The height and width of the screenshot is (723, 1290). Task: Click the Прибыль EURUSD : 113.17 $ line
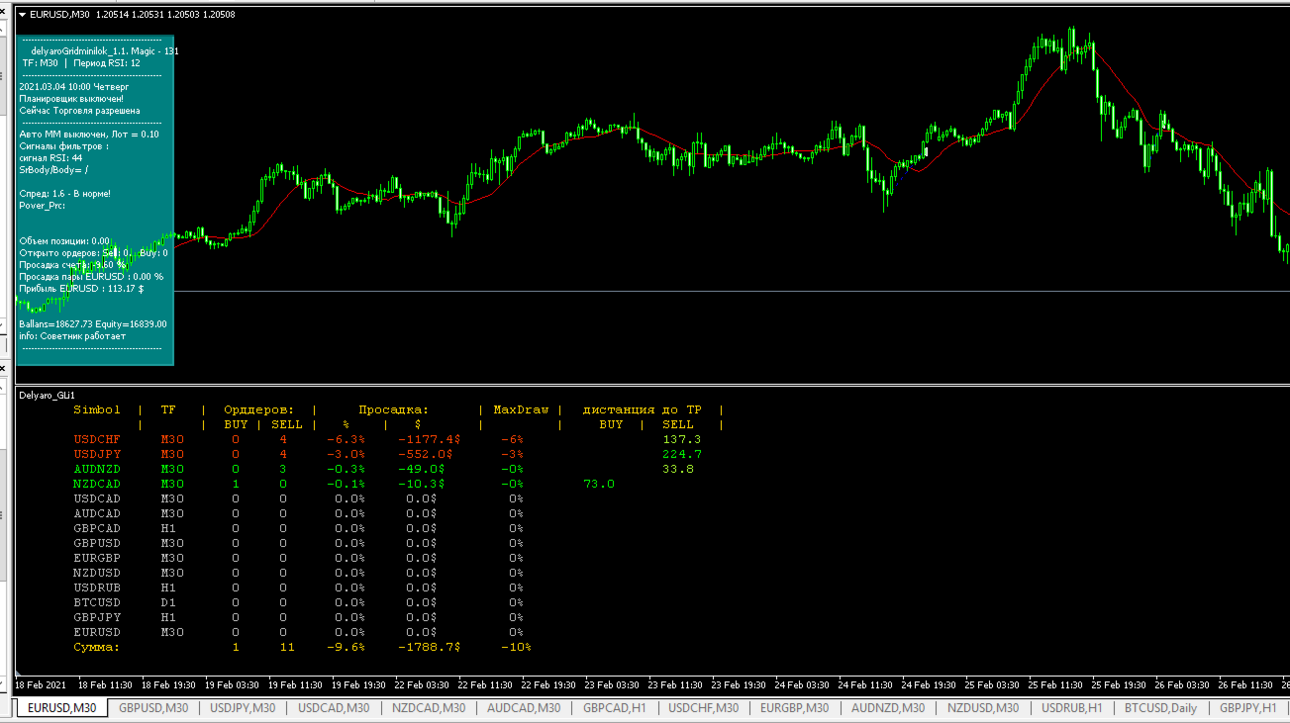81,289
